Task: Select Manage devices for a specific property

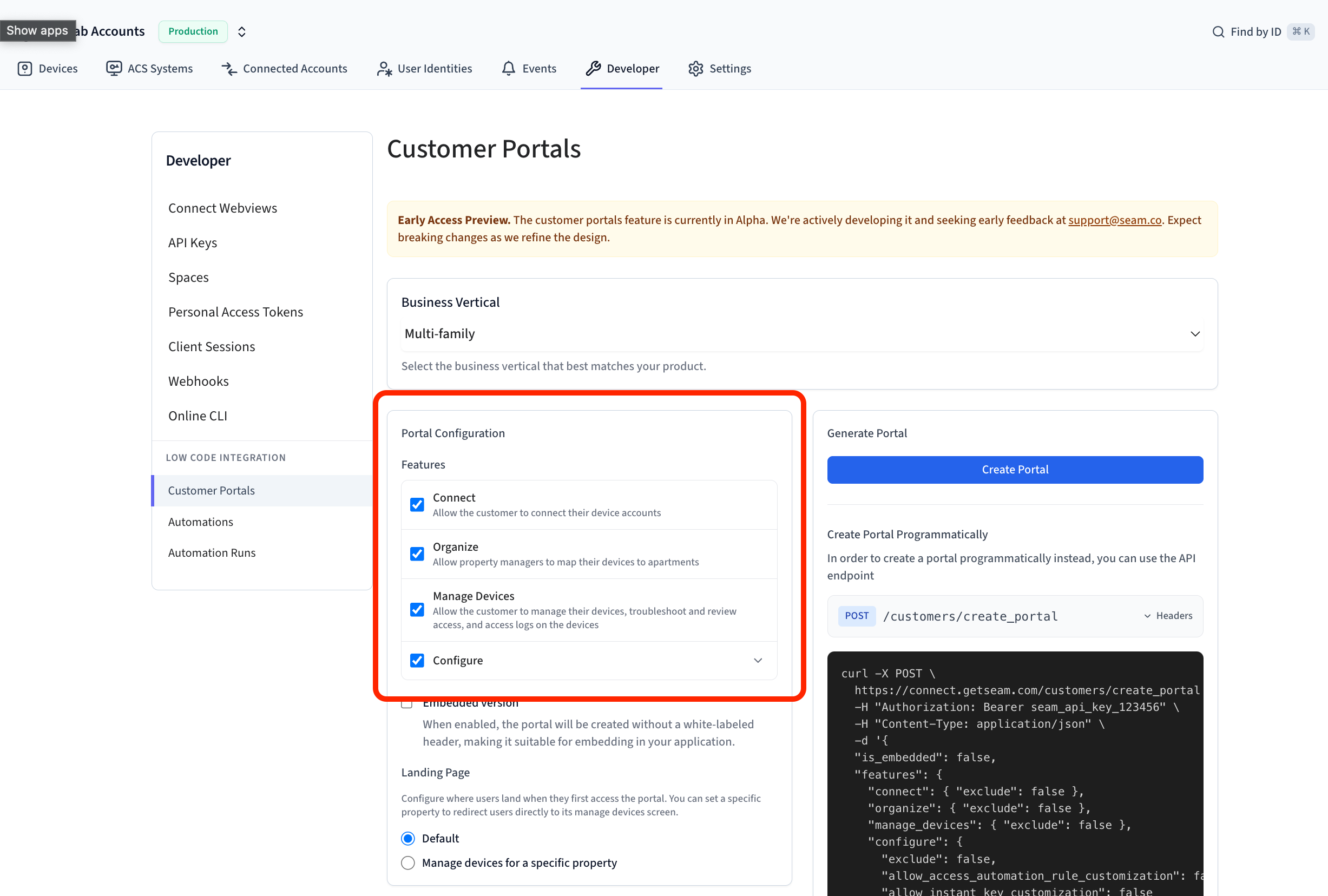Action: coord(408,863)
